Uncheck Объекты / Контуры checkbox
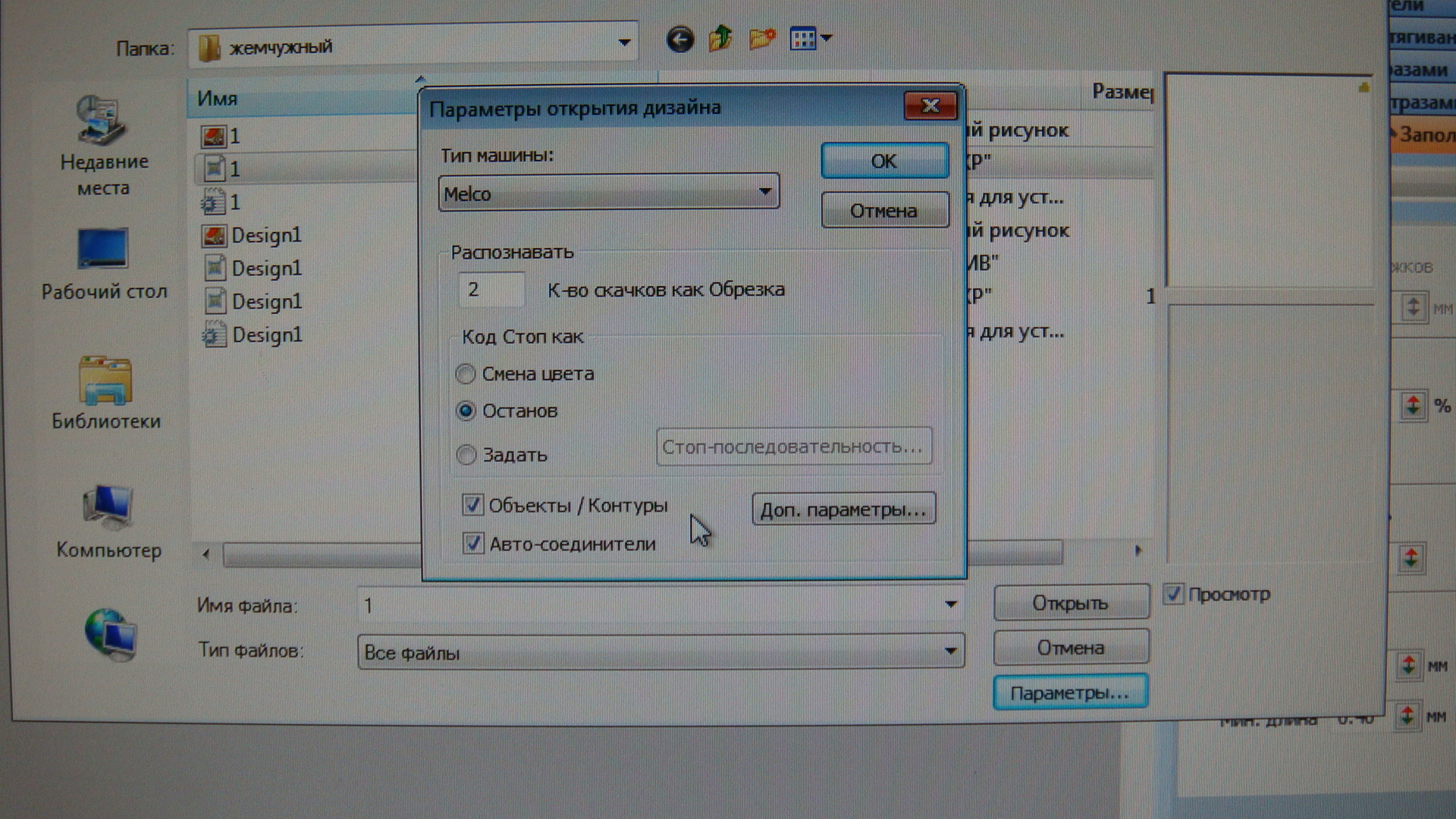Image resolution: width=1456 pixels, height=819 pixels. point(473,505)
